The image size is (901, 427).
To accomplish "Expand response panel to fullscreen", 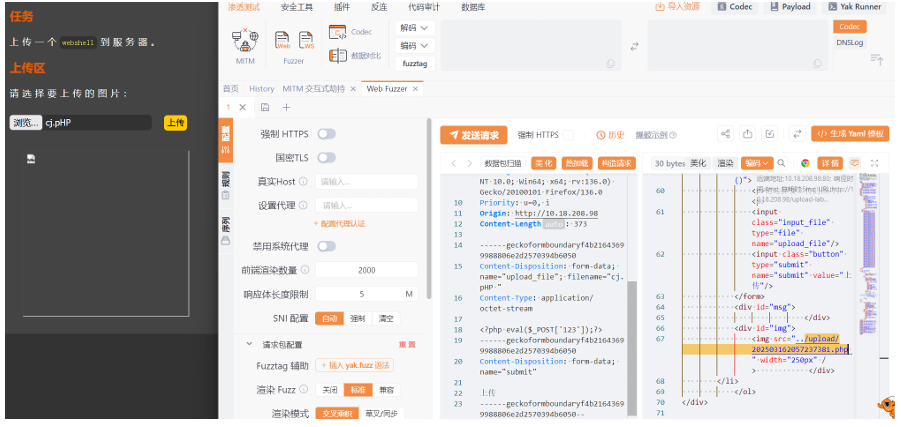I will tap(875, 163).
